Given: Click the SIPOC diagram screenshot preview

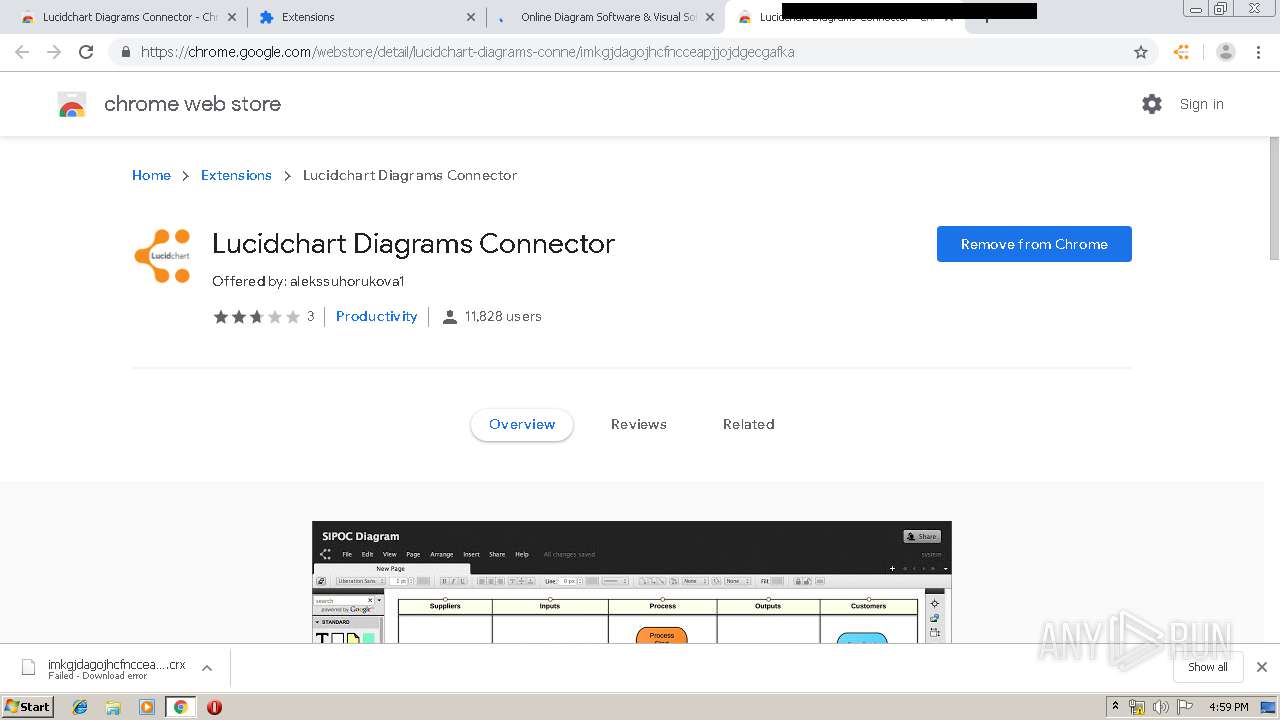Looking at the screenshot, I should pyautogui.click(x=631, y=582).
